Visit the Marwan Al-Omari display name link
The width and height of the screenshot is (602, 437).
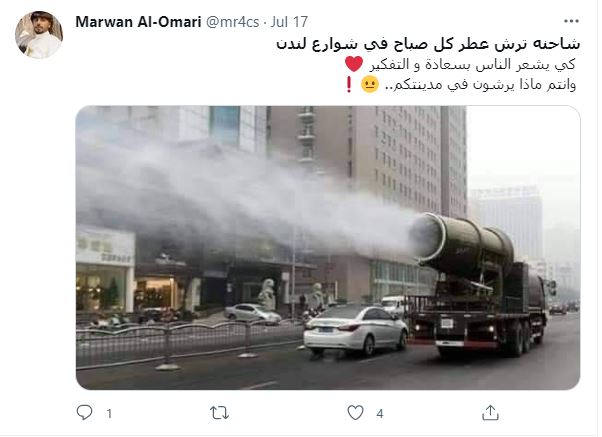[138, 22]
